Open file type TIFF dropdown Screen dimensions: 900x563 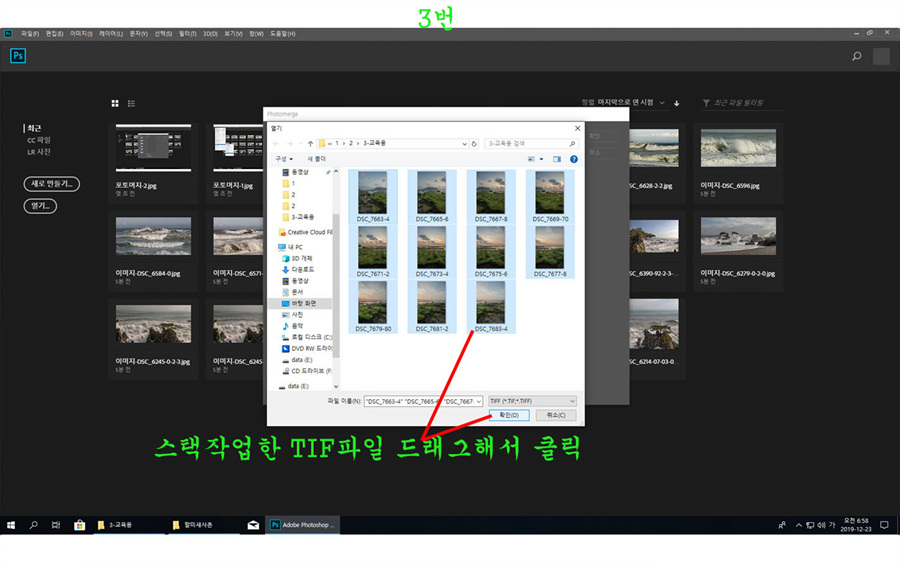532,401
